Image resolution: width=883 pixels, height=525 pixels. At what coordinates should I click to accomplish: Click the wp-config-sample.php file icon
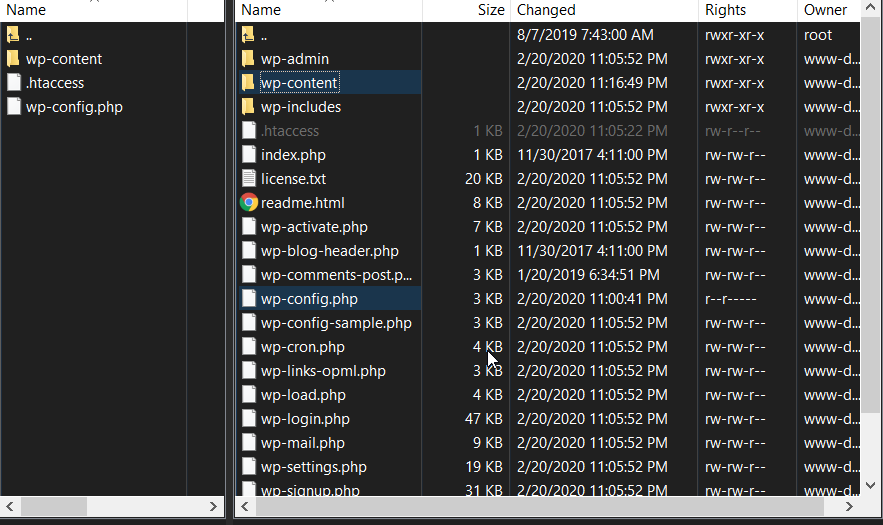pyautogui.click(x=248, y=323)
